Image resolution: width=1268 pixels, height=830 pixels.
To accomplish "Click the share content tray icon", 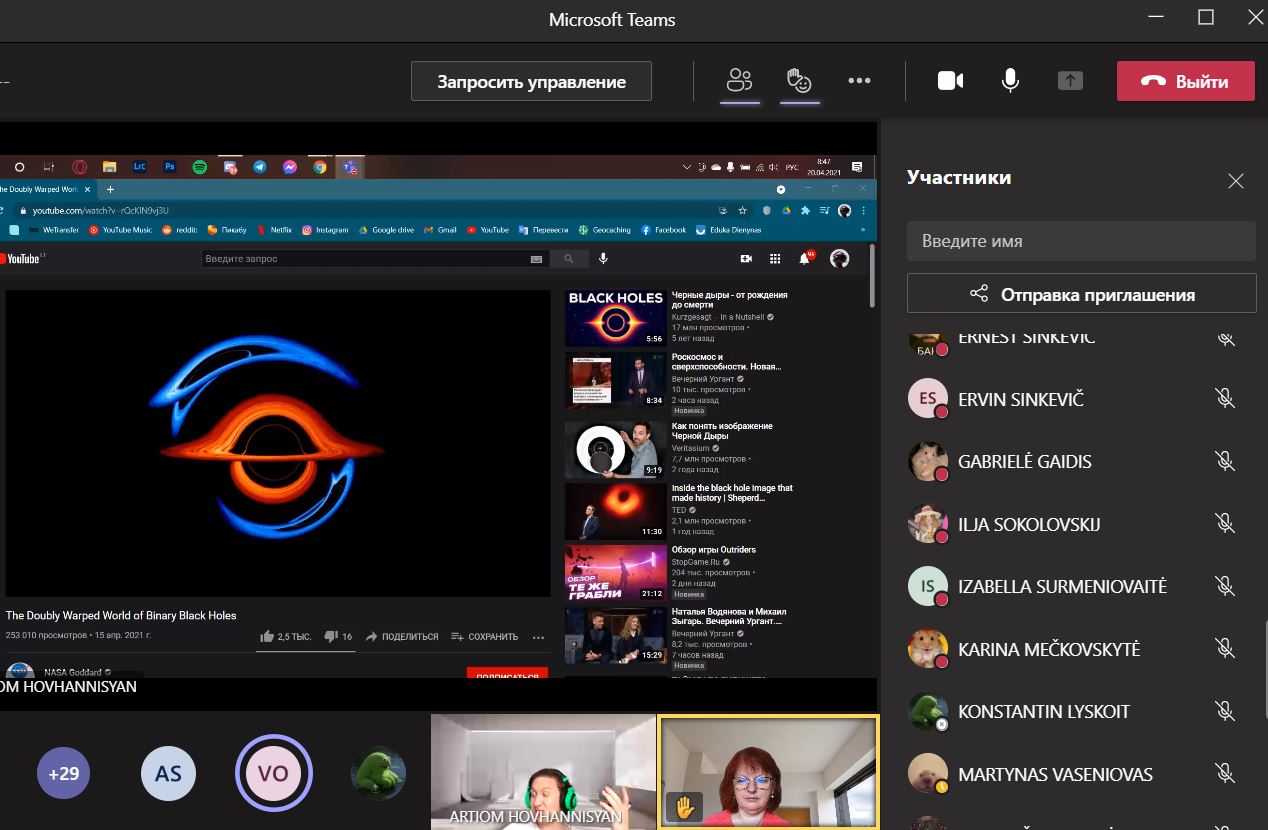I will click(x=1070, y=81).
